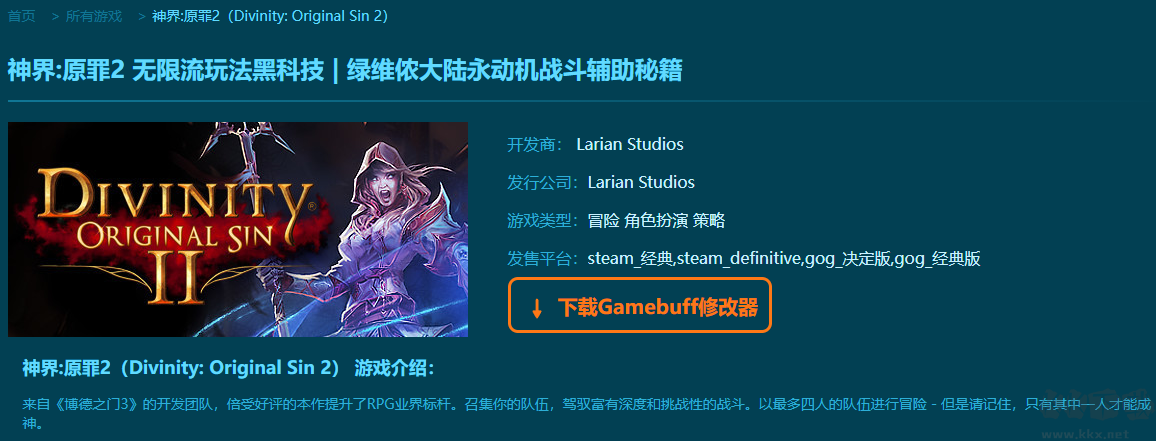The image size is (1156, 441).
Task: Download the Gamebuff修改器 trainer
Action: coord(639,305)
